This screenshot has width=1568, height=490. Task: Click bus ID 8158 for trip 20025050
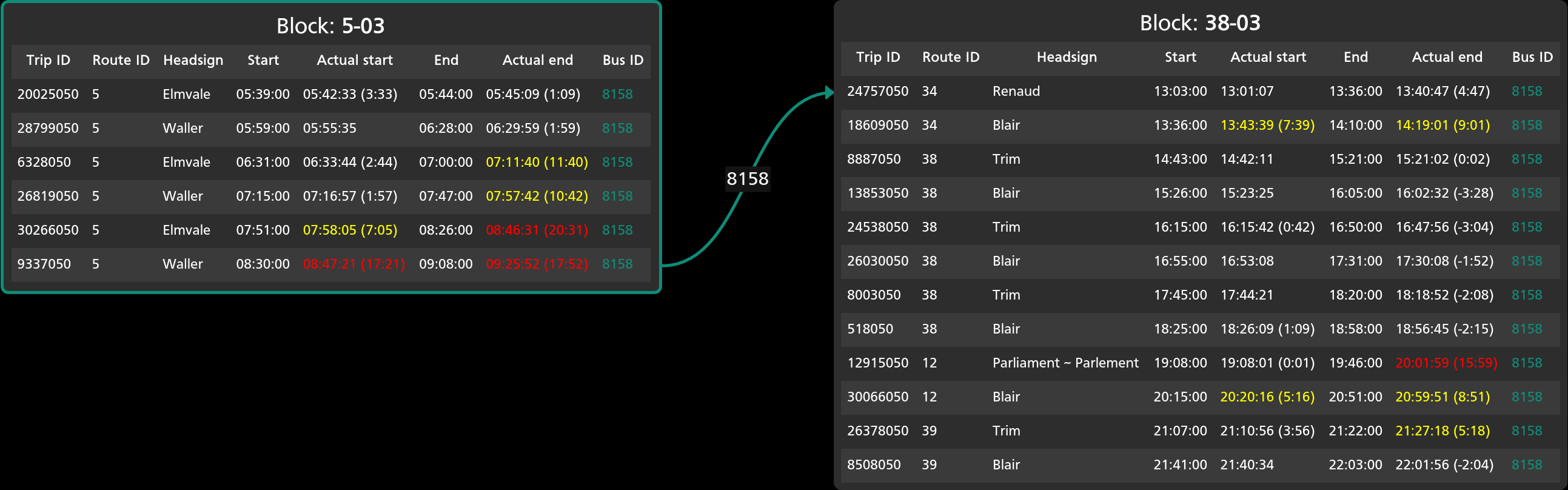pyautogui.click(x=617, y=95)
